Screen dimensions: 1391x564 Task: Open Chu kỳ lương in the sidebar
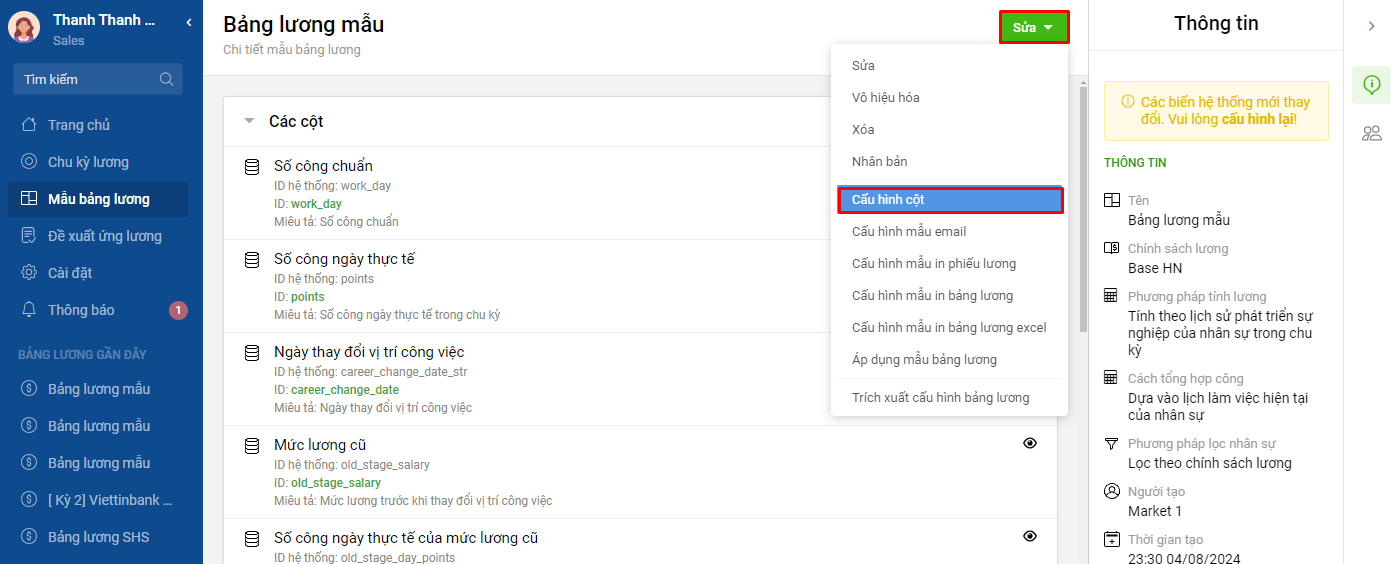point(97,162)
